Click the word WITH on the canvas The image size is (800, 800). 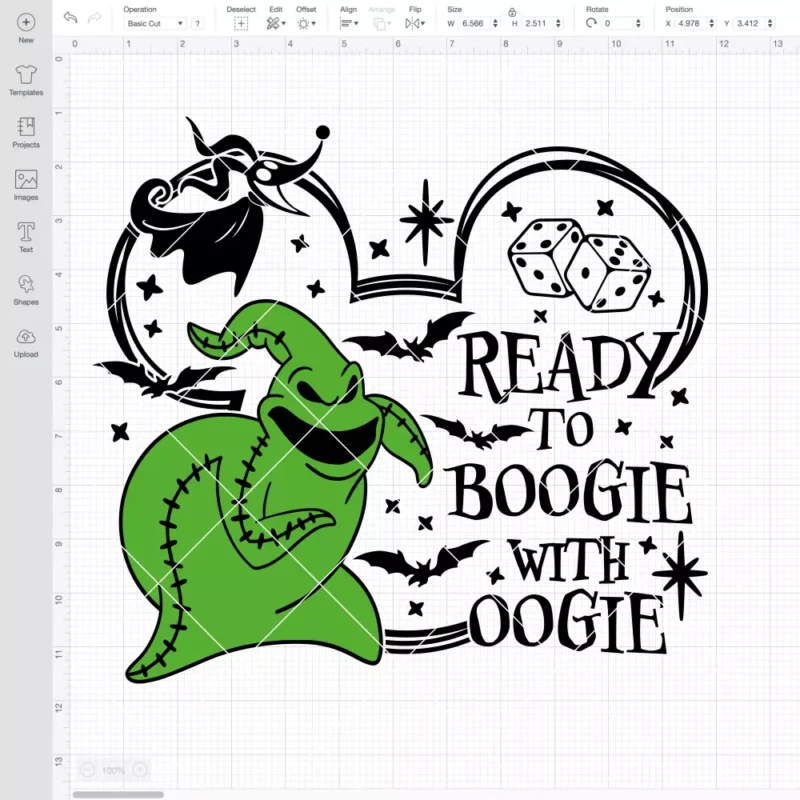pos(569,560)
